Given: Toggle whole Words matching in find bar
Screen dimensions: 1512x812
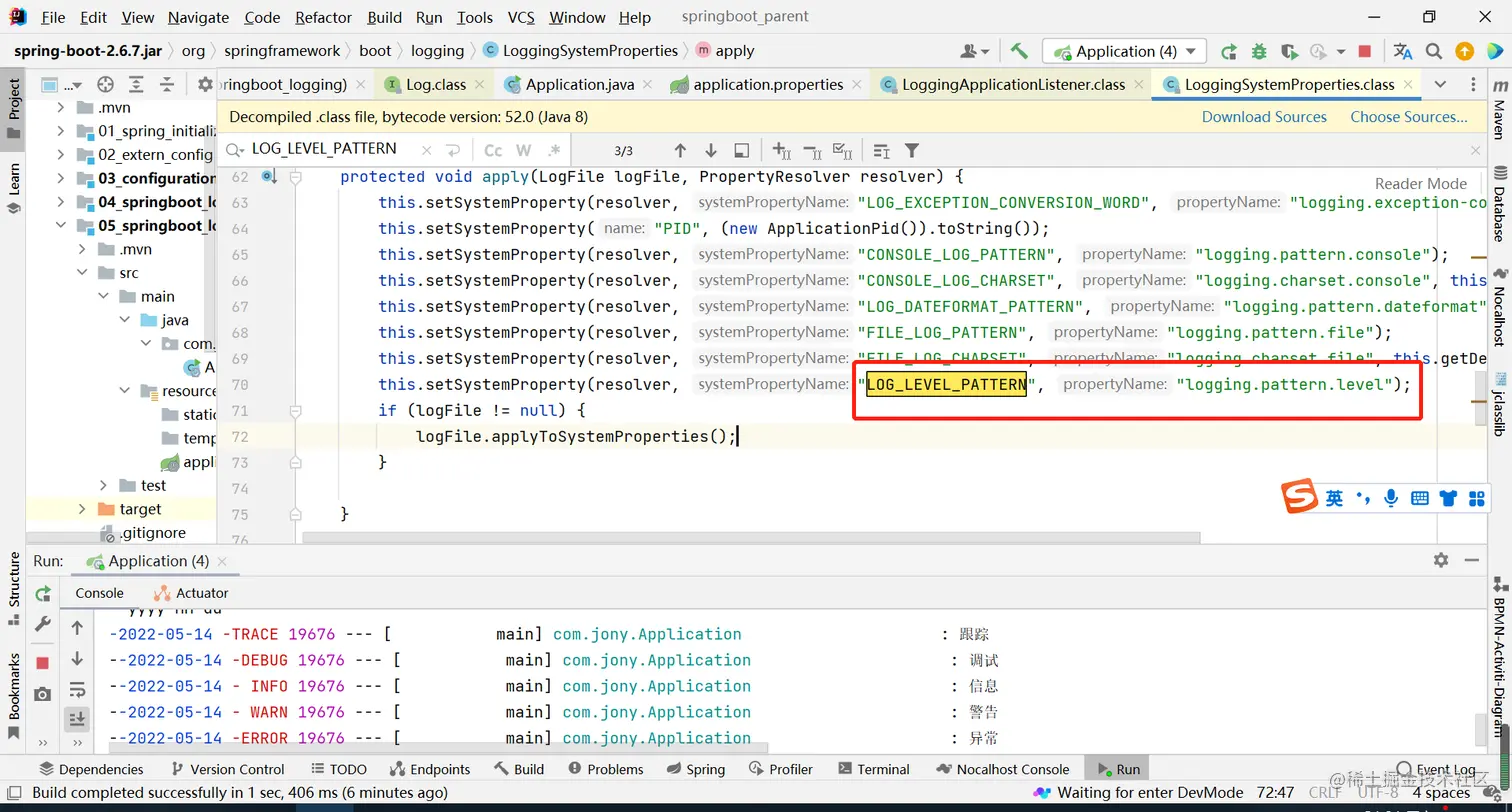Looking at the screenshot, I should [x=523, y=151].
